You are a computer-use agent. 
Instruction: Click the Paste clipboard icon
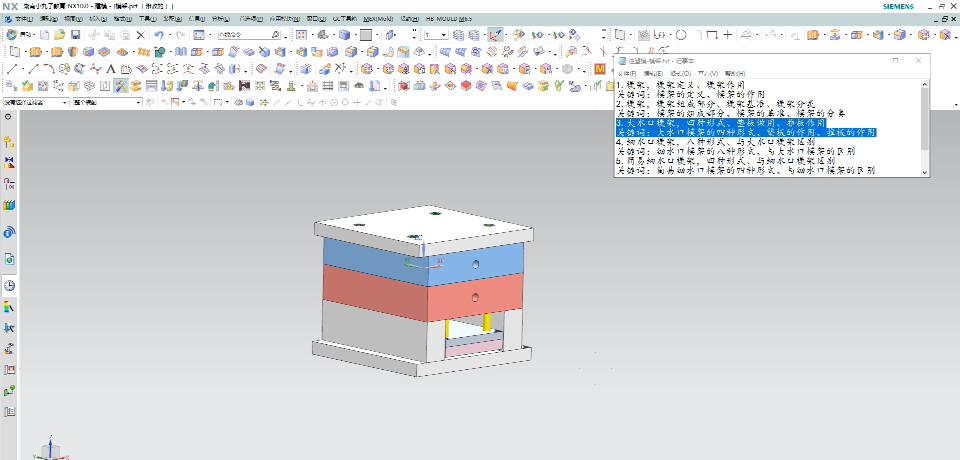click(x=125, y=35)
